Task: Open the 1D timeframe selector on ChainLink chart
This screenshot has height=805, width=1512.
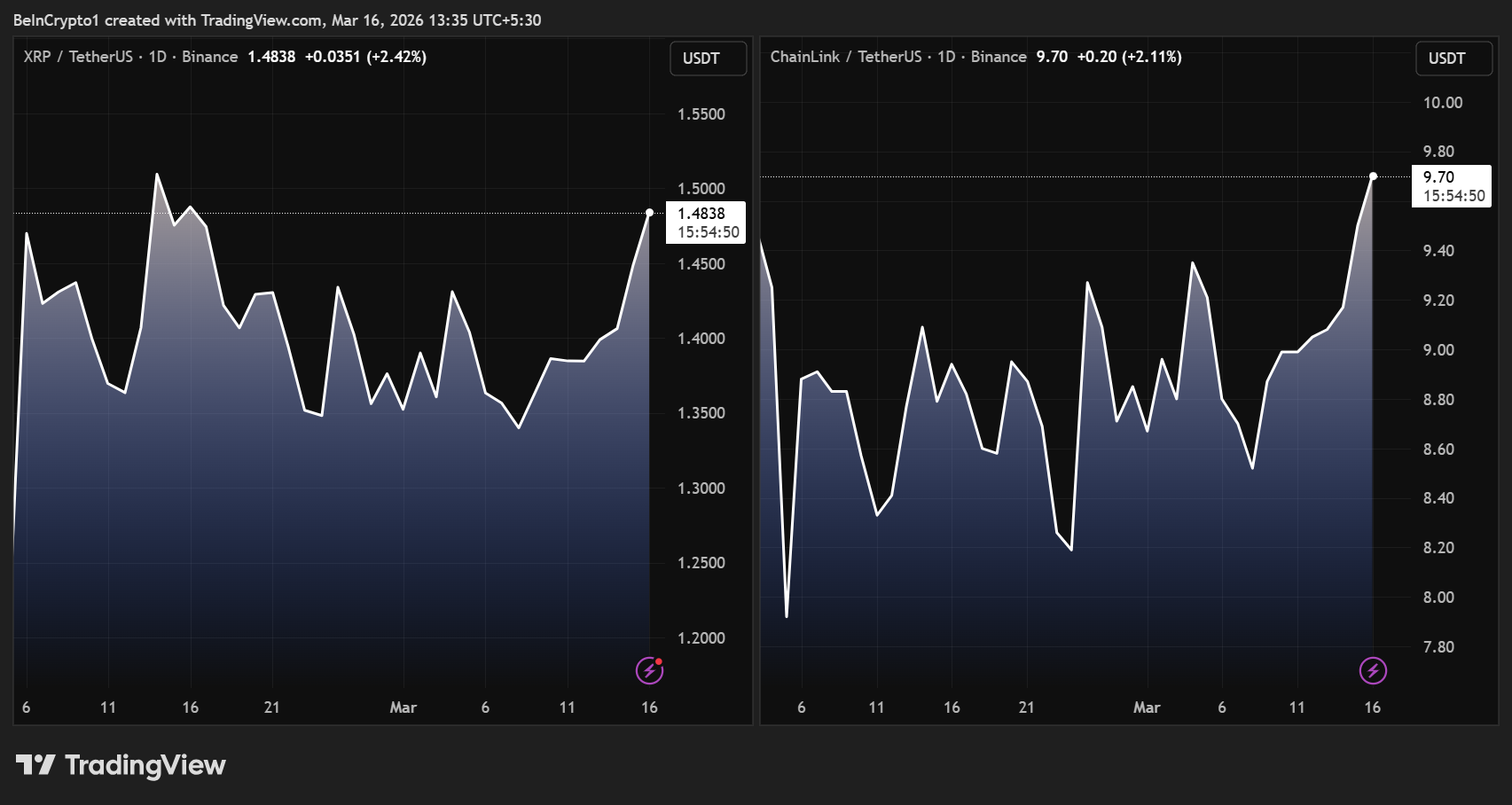Action: point(944,56)
